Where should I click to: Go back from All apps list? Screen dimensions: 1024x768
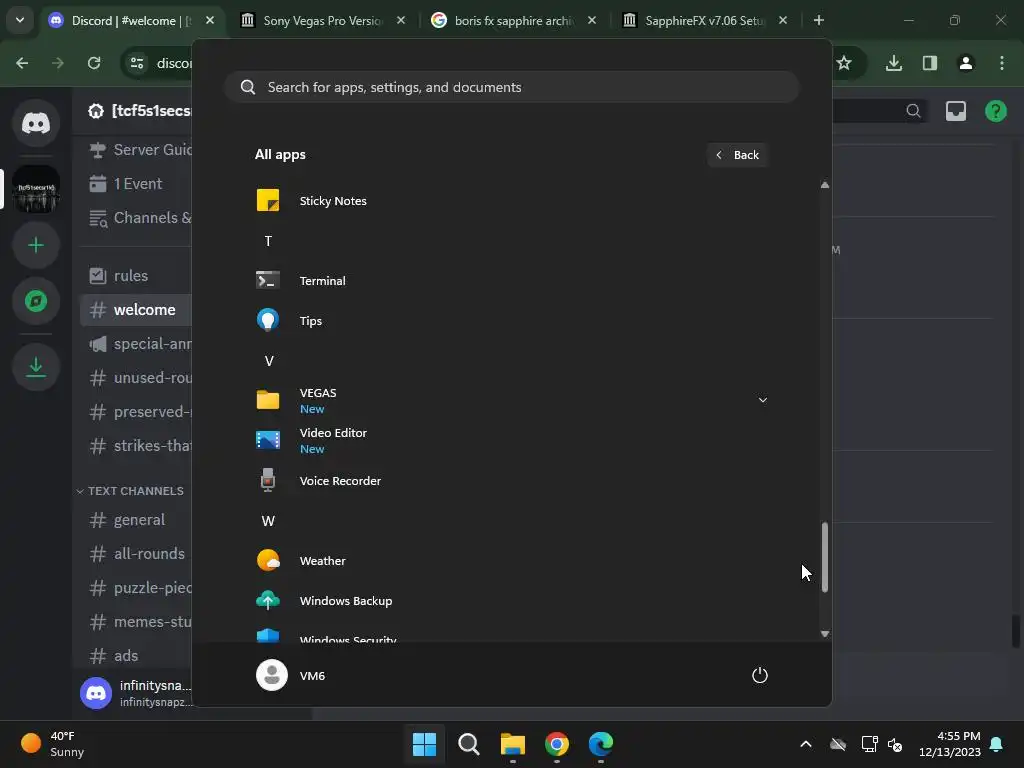737,155
